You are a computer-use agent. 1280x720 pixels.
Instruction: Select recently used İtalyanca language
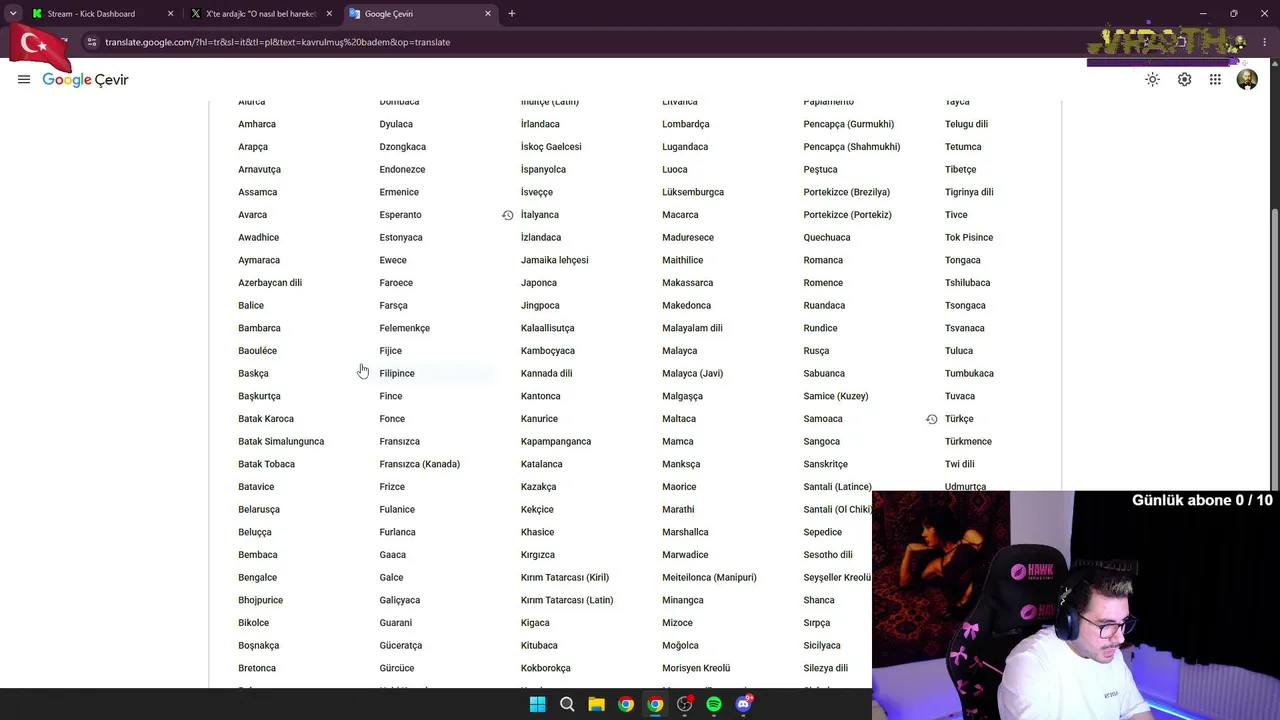(x=540, y=215)
